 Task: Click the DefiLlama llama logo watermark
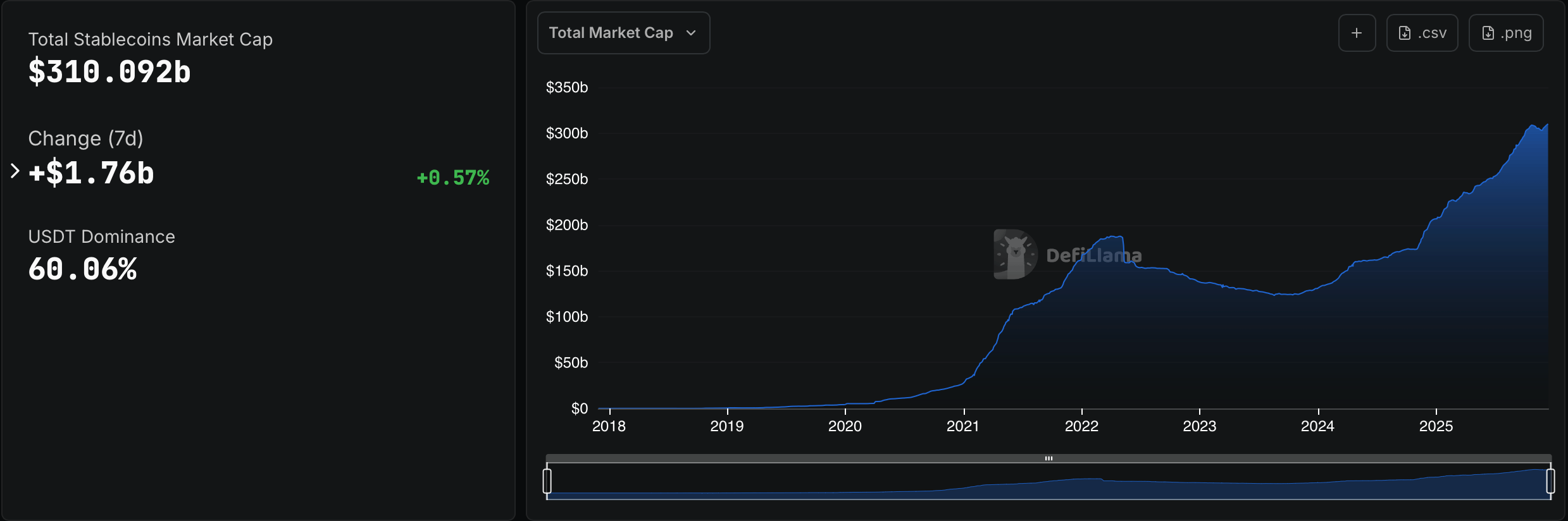coord(1015,254)
